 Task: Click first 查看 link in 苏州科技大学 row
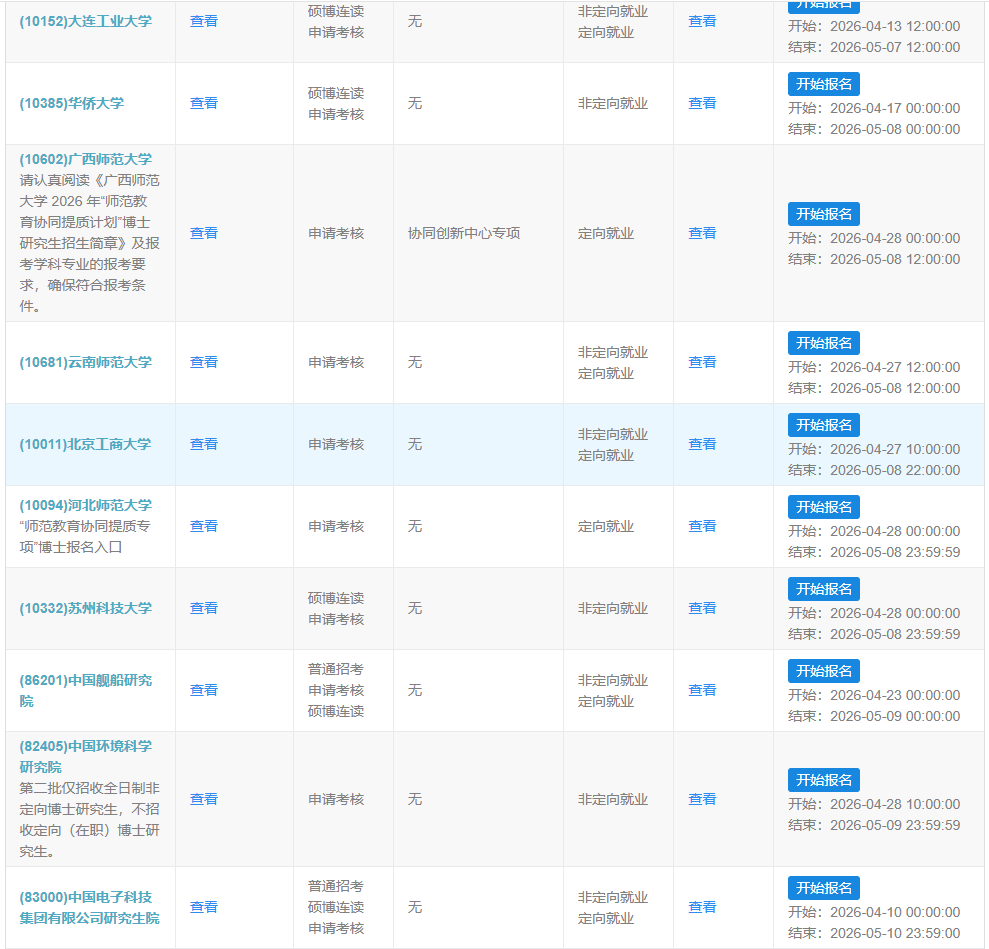pos(204,608)
